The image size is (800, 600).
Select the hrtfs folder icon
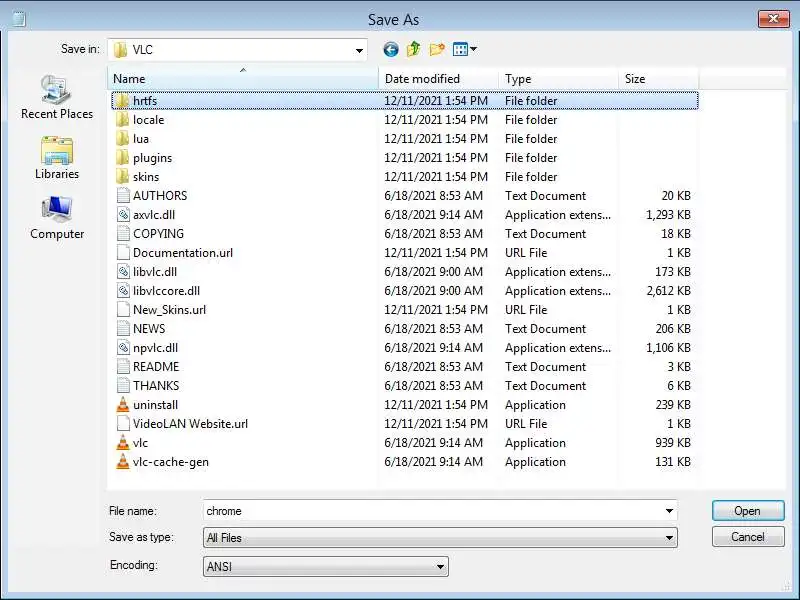coord(122,101)
